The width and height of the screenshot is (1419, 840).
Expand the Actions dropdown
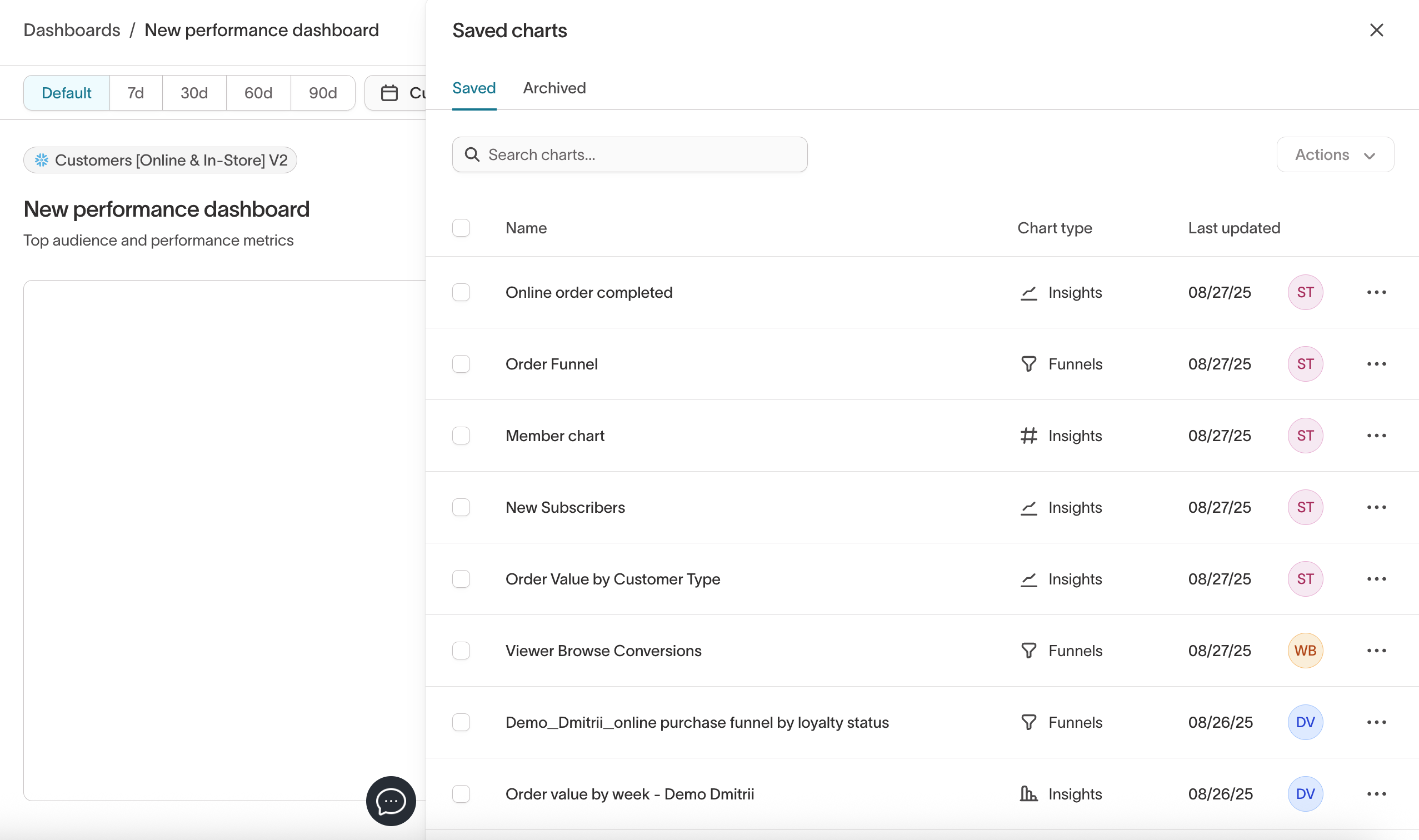click(x=1335, y=154)
